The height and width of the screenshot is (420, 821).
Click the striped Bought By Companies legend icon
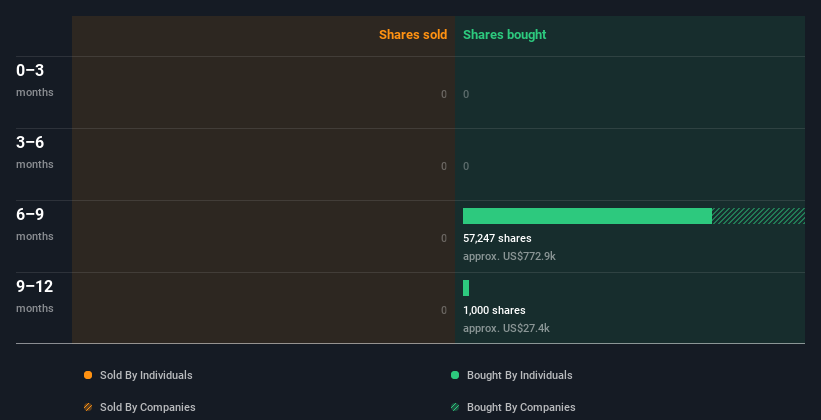click(x=455, y=407)
